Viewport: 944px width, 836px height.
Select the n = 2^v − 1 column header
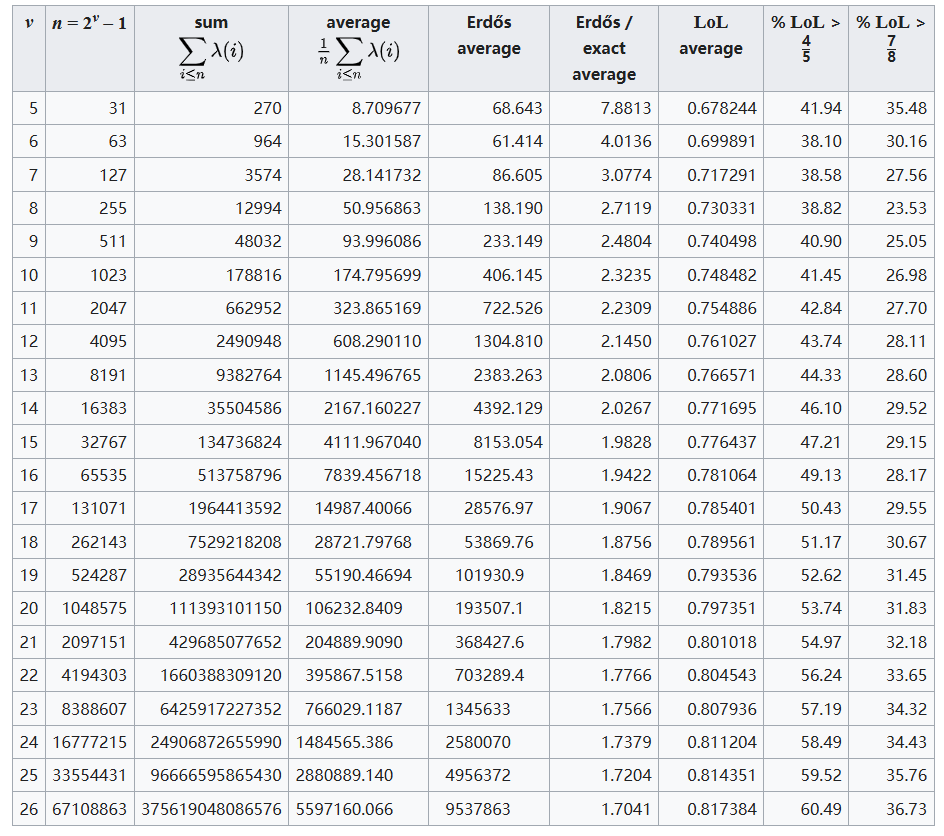(89, 22)
